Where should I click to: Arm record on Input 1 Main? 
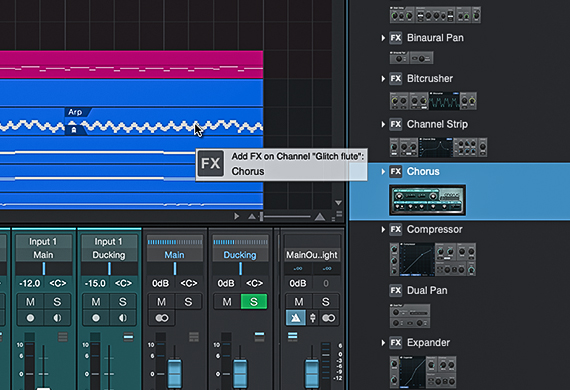click(31, 318)
